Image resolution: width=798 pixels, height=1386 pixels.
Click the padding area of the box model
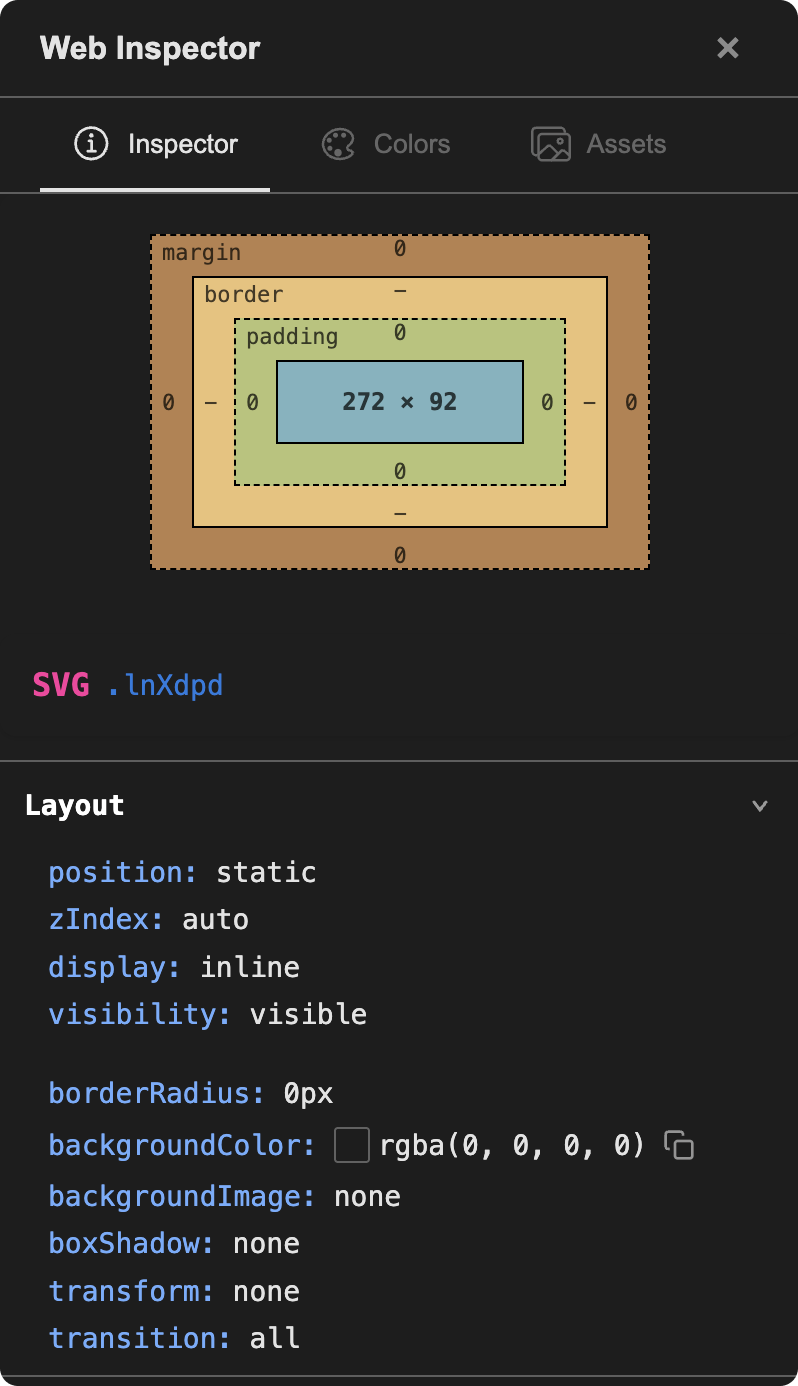[x=292, y=337]
